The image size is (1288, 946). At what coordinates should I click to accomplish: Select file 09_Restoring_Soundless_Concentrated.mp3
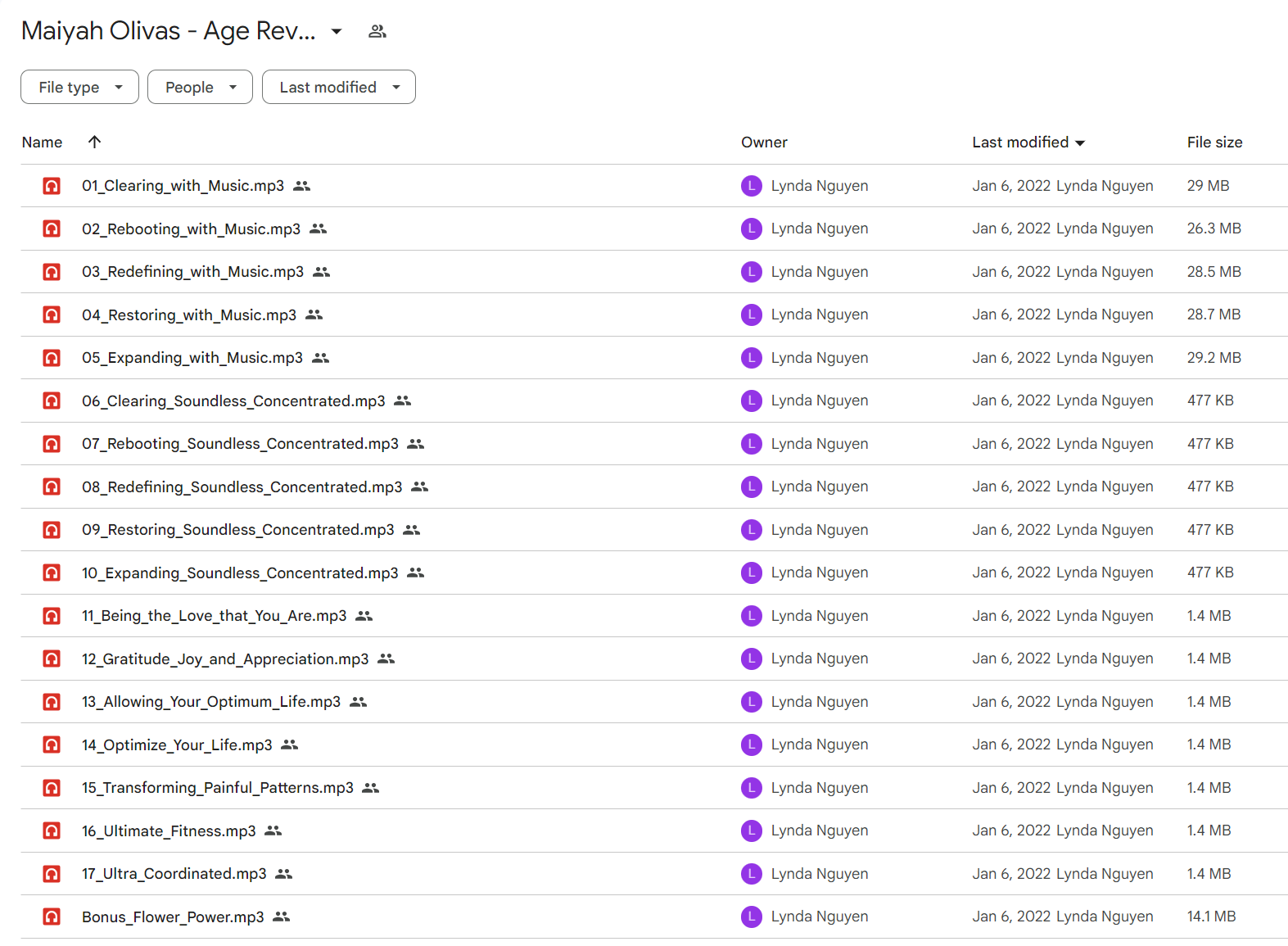pos(237,530)
